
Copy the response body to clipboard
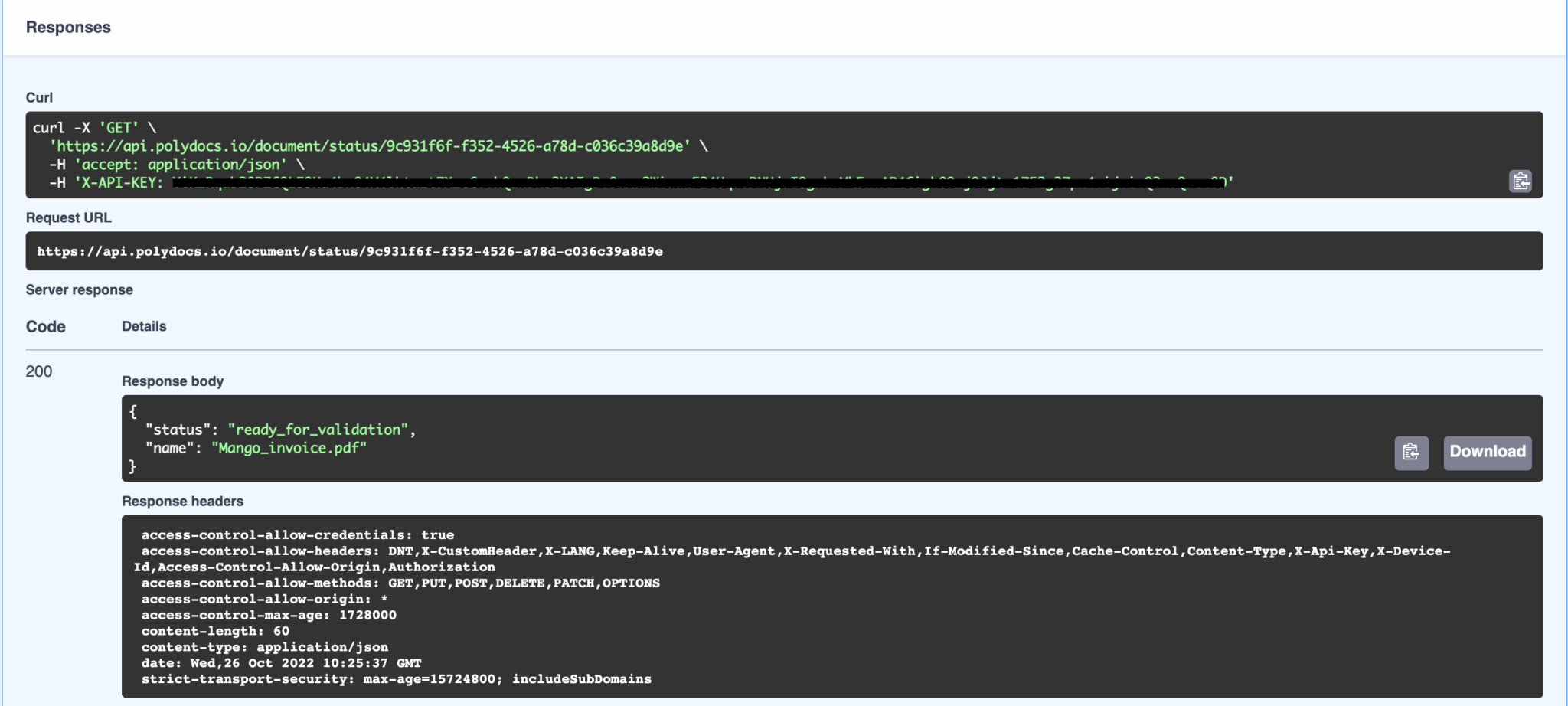click(1411, 453)
